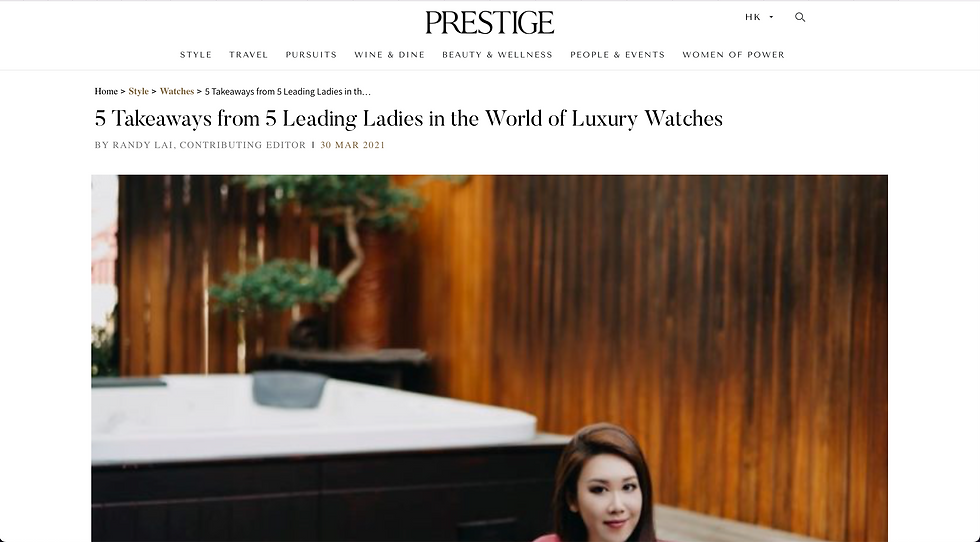Click the 30 Mar 2021 date

point(352,145)
